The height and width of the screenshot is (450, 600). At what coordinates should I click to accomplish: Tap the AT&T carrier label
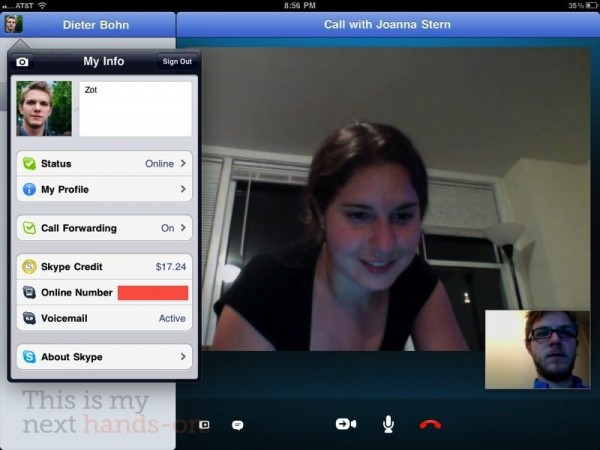[x=24, y=5]
